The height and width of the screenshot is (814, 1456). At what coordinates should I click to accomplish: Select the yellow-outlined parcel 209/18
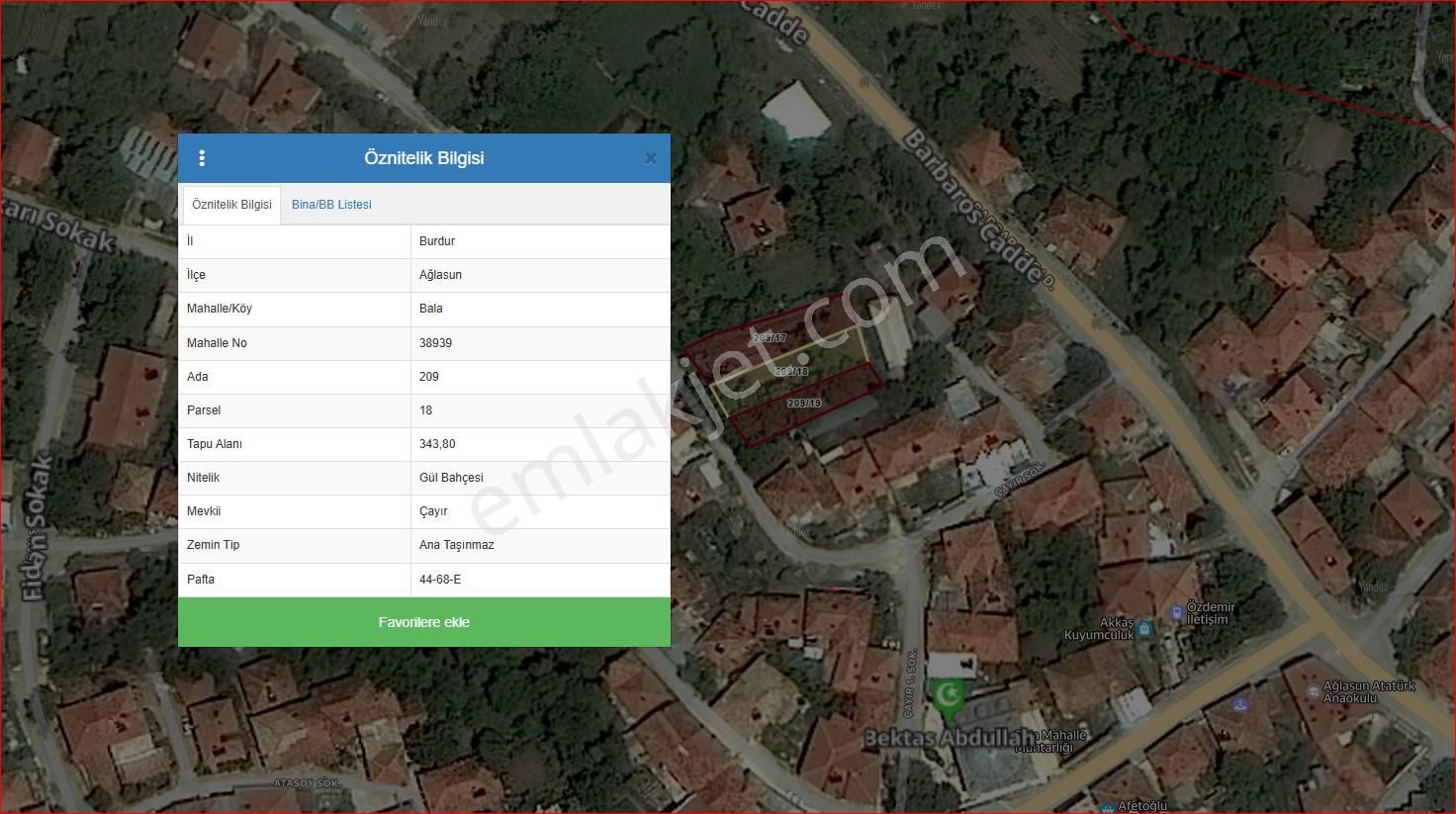click(791, 374)
